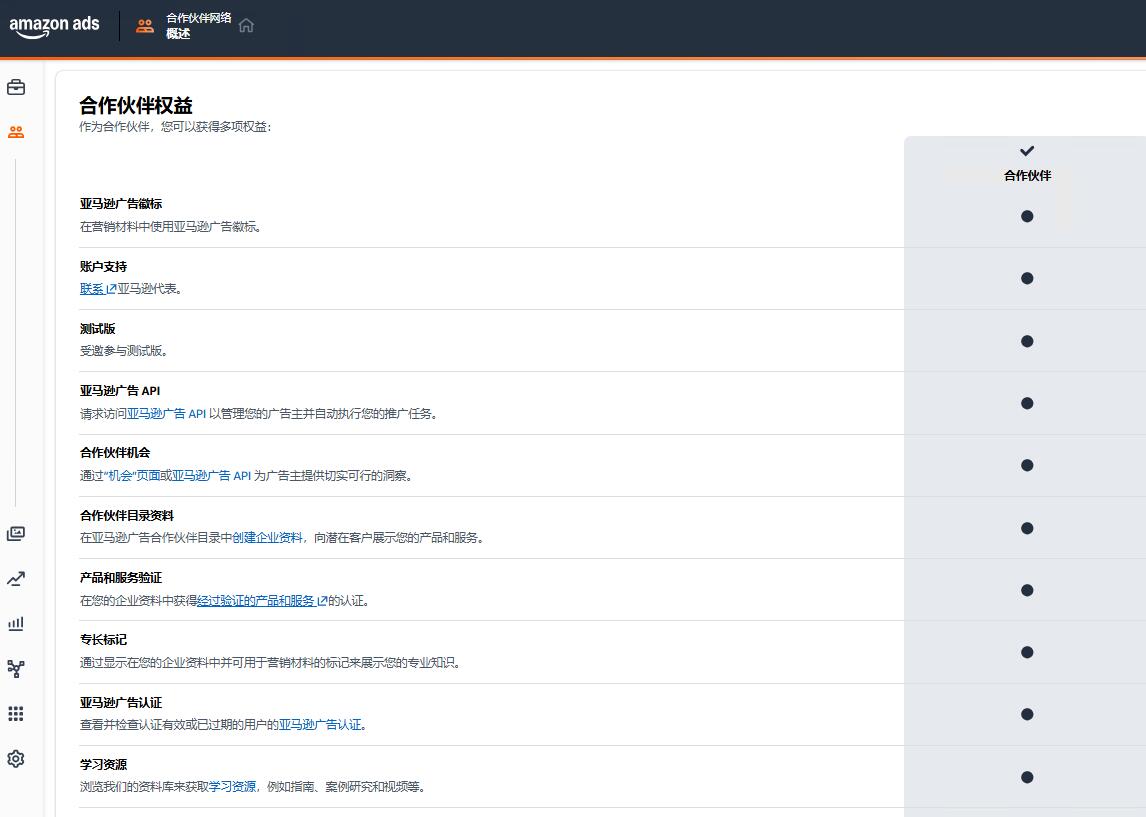Select the bold 亚马逊广告认证 row title
This screenshot has height=817, width=1146.
tap(121, 703)
